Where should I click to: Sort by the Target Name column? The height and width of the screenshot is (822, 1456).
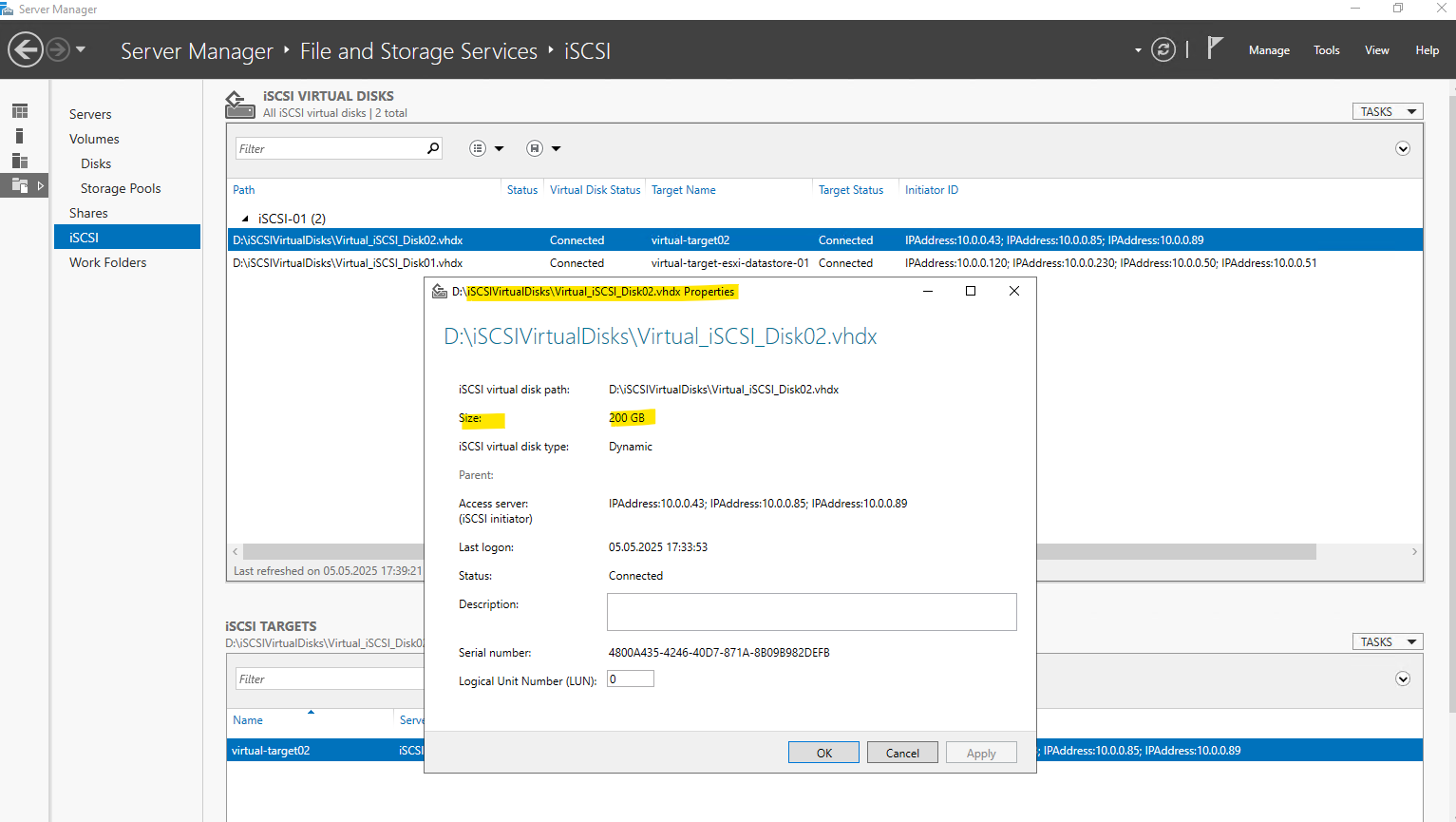point(684,190)
